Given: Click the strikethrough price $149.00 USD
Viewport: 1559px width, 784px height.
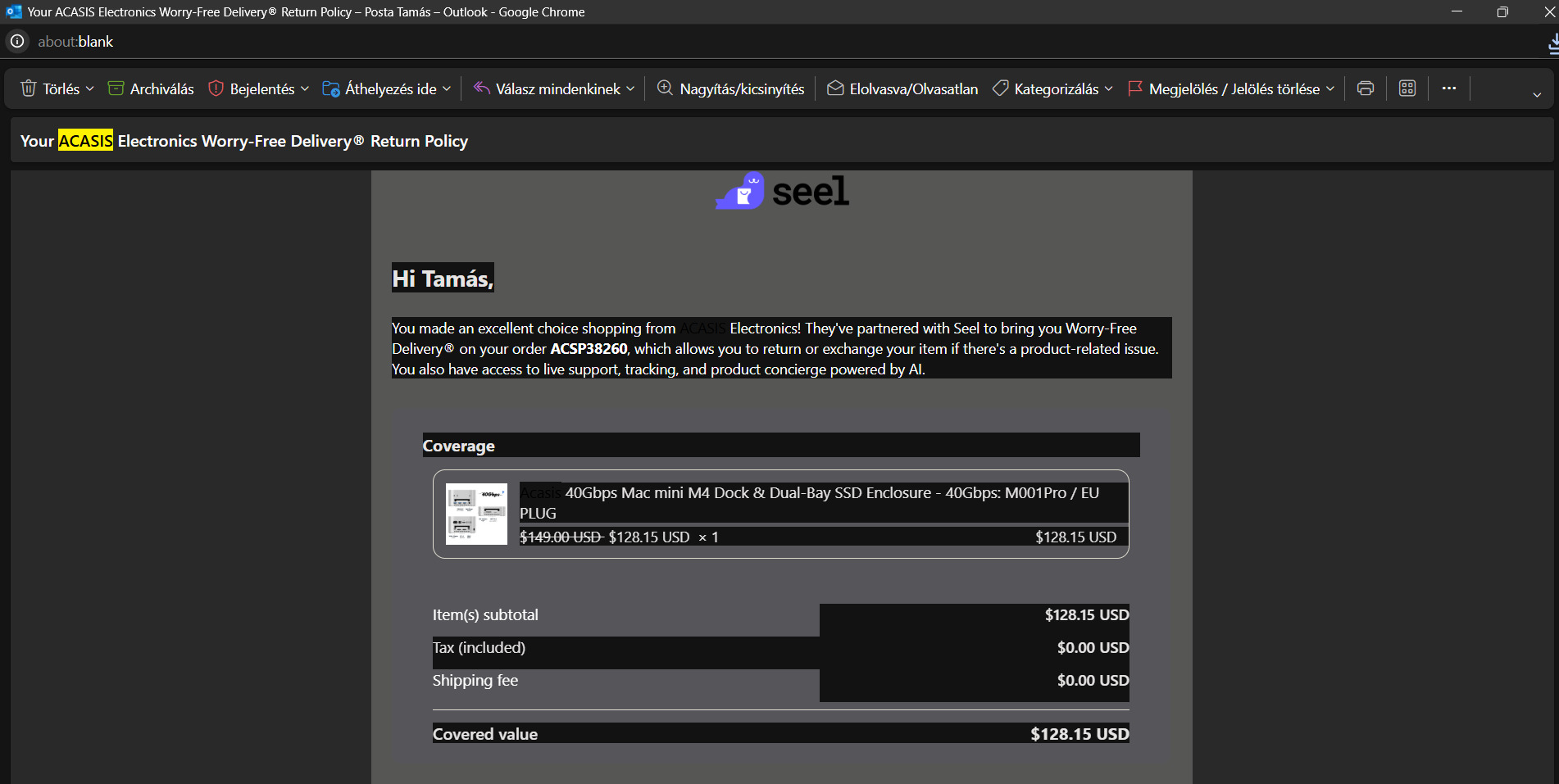Looking at the screenshot, I should pyautogui.click(x=561, y=537).
